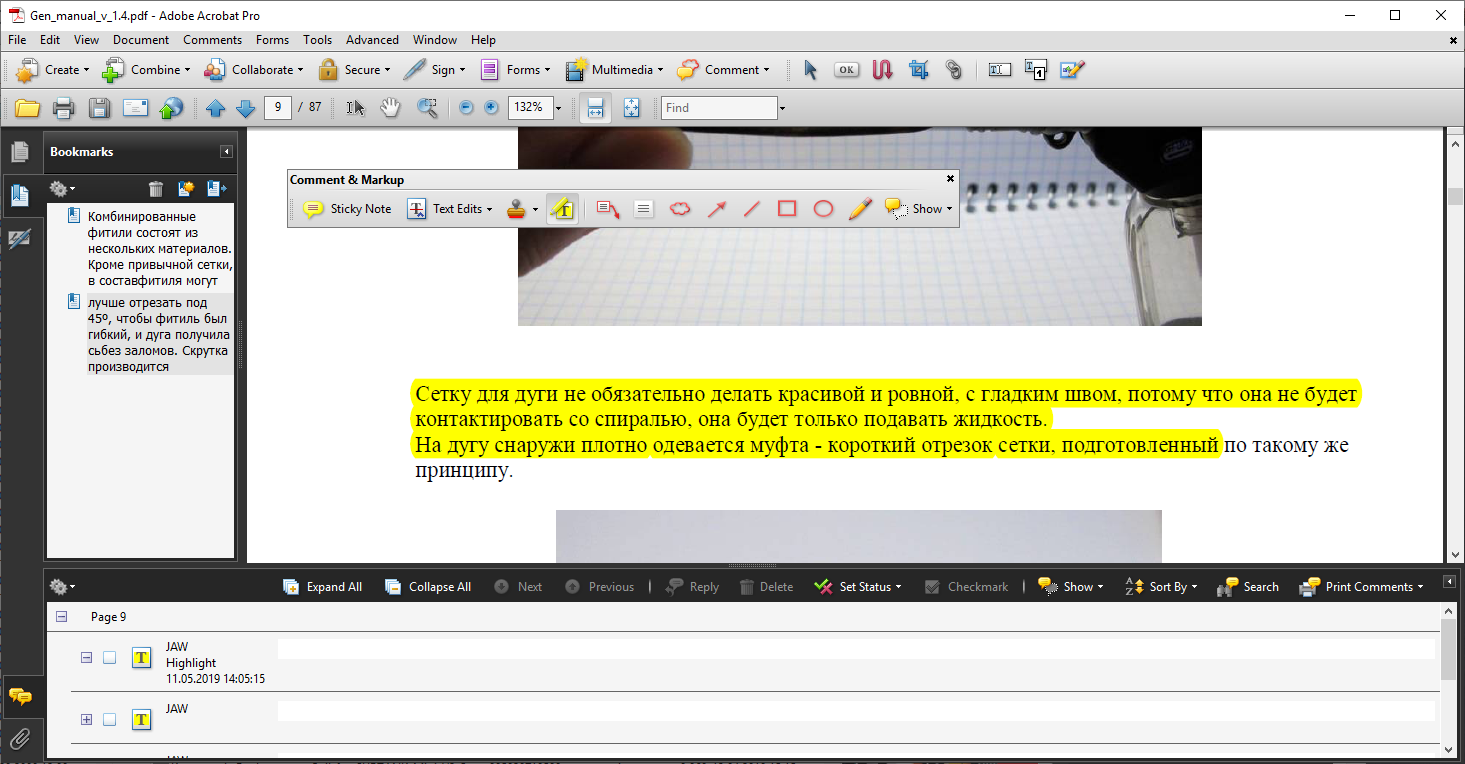Click the Sticky Note button

tap(347, 209)
